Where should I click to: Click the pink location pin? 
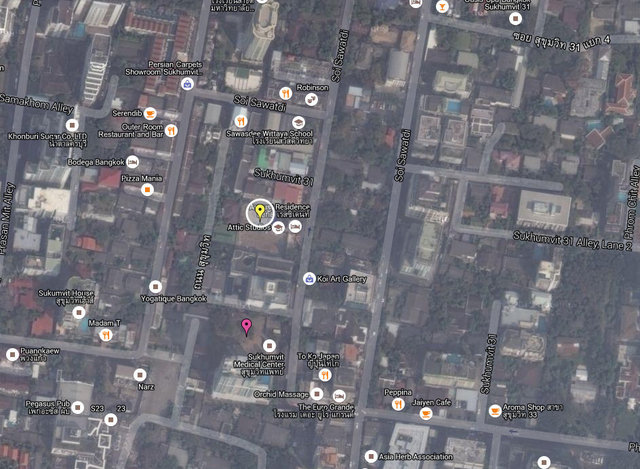pyautogui.click(x=246, y=327)
